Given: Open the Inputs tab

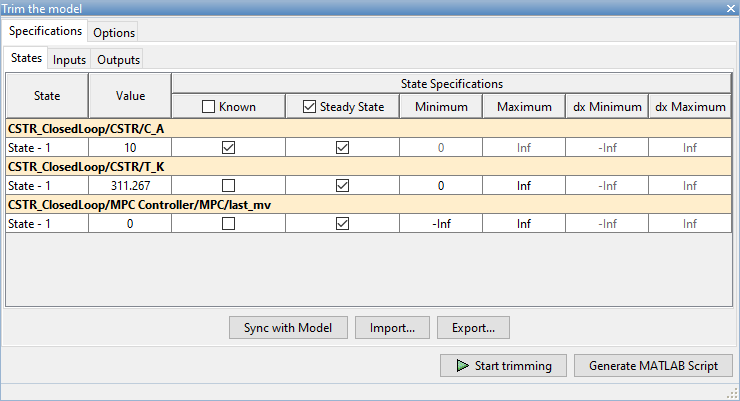Looking at the screenshot, I should click(x=69, y=60).
